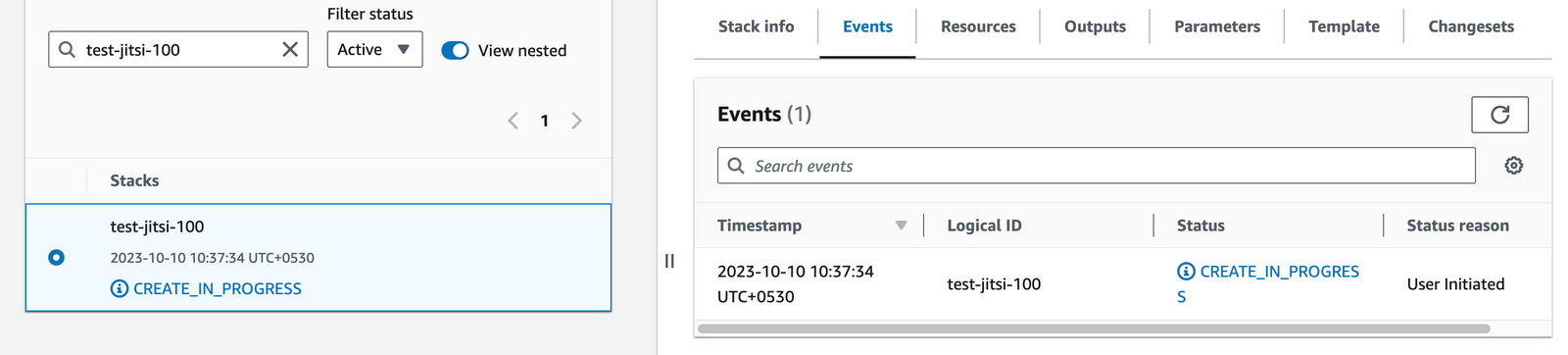
Task: Click page number 1 in pagination
Action: pos(544,121)
